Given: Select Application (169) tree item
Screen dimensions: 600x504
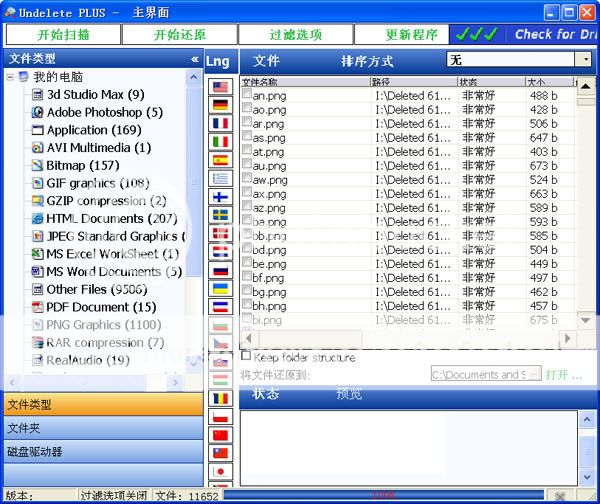Looking at the screenshot, I should [x=94, y=130].
